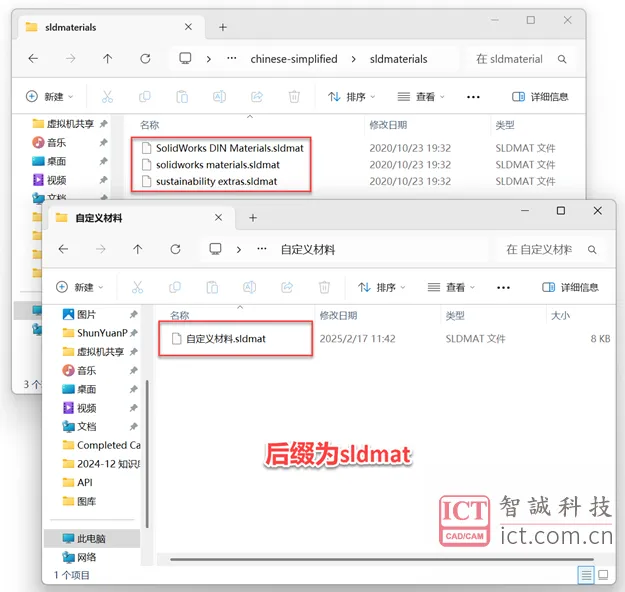Click search magnifier in sldmaterials window
Viewport: 625px width, 592px height.
pos(562,59)
